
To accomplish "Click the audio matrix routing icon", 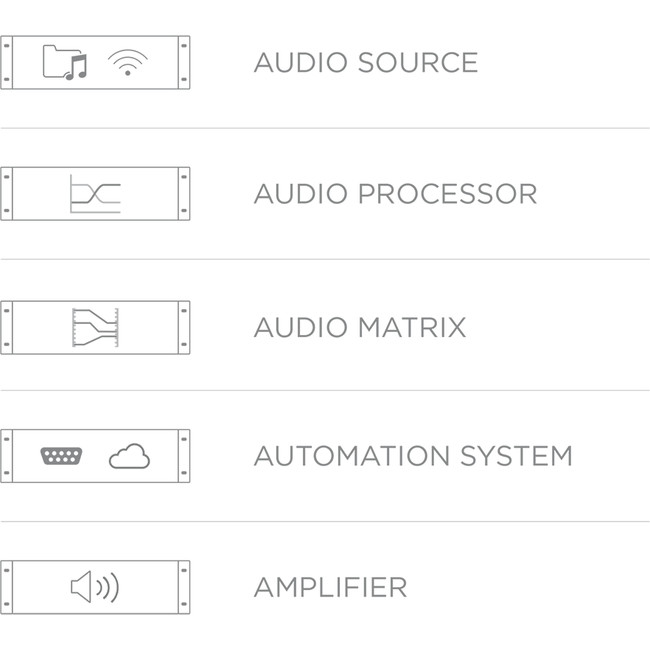I will tap(95, 327).
